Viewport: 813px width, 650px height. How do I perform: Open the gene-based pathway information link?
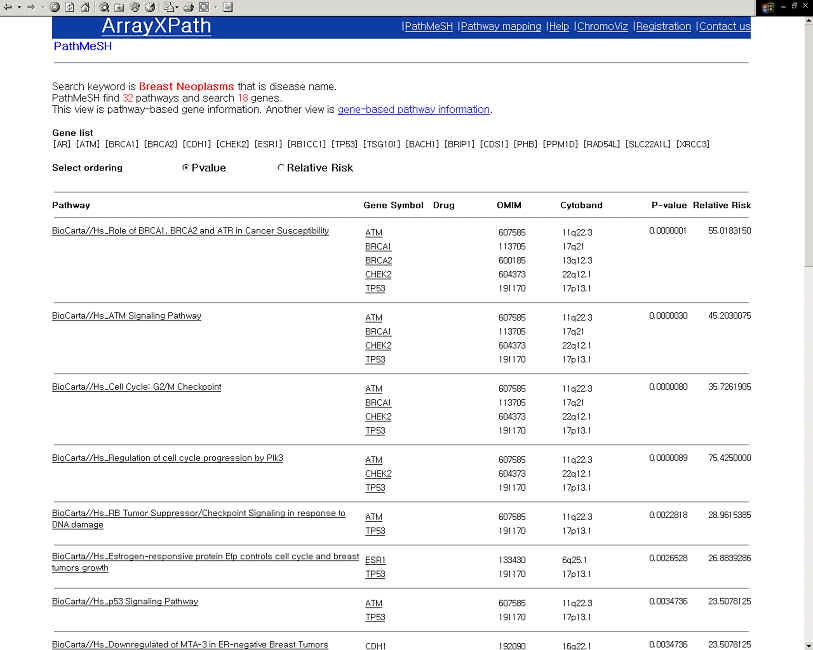[x=413, y=109]
